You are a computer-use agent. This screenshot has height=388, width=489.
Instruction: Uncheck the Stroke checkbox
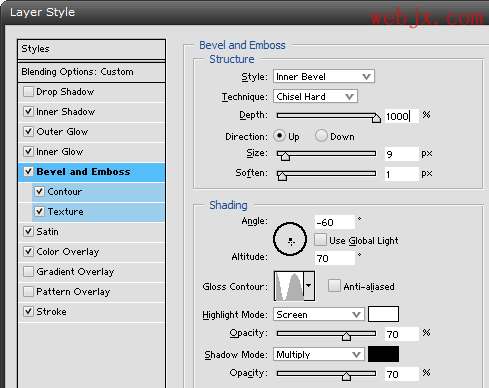coord(28,311)
